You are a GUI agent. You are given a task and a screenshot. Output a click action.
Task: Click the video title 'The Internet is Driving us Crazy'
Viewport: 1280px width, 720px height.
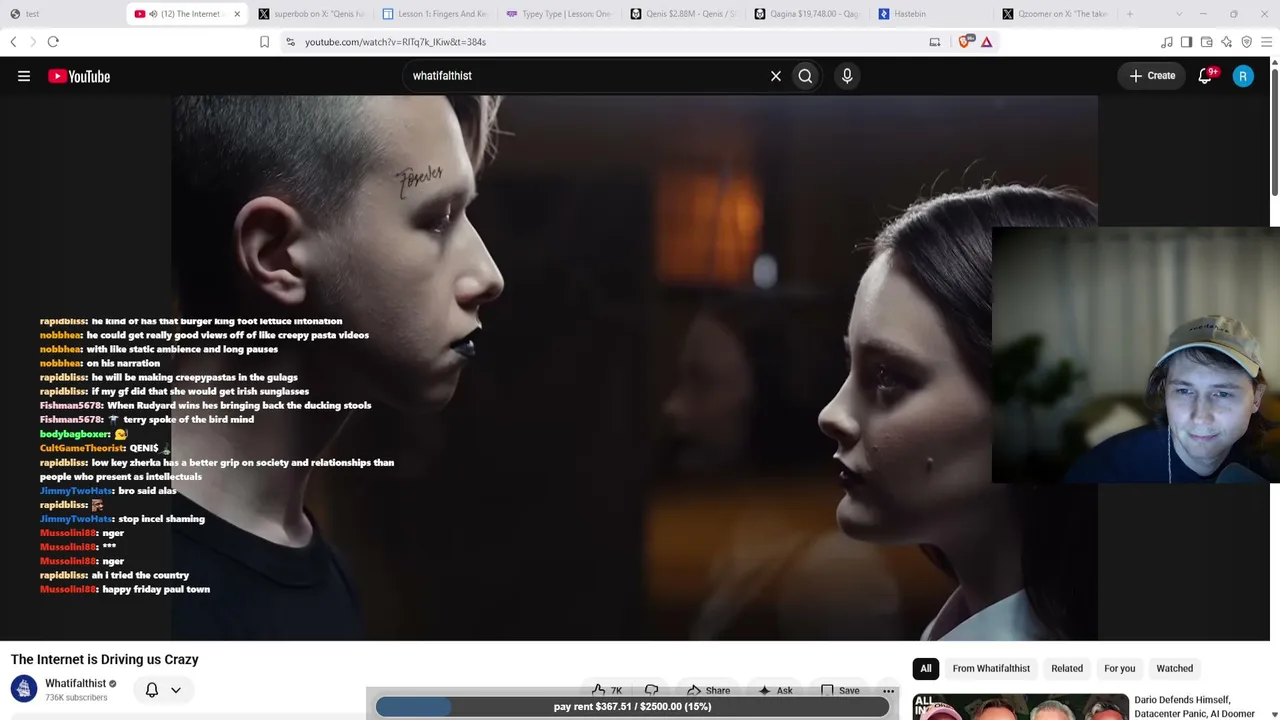click(105, 659)
